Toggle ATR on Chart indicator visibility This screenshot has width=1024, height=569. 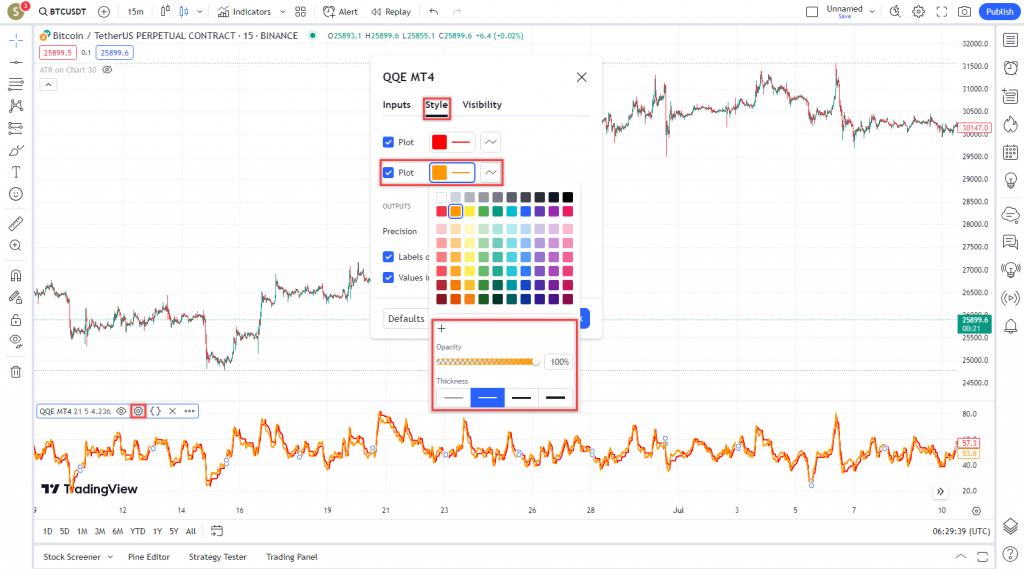tap(108, 70)
